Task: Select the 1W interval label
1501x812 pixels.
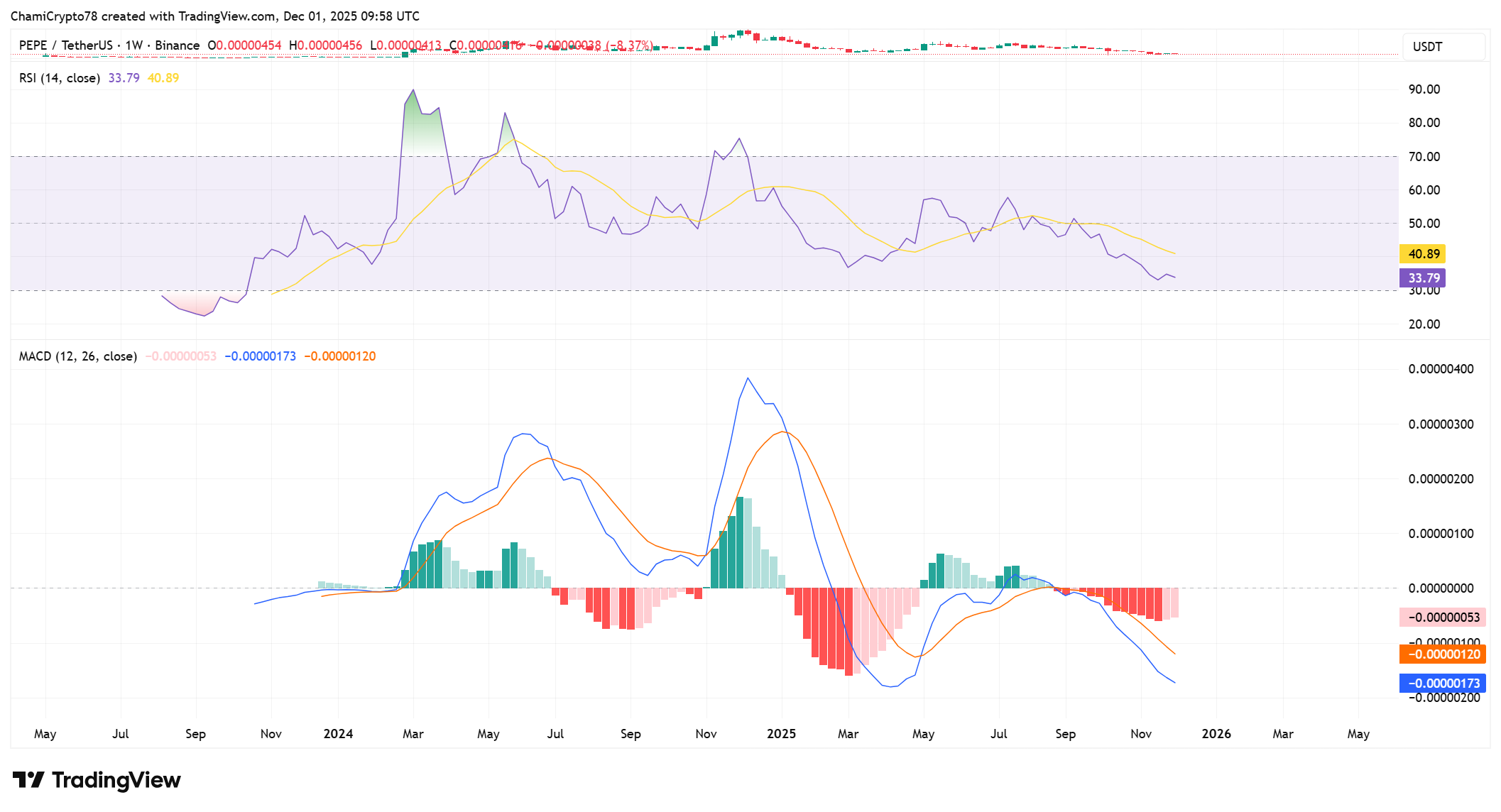Action: [133, 45]
